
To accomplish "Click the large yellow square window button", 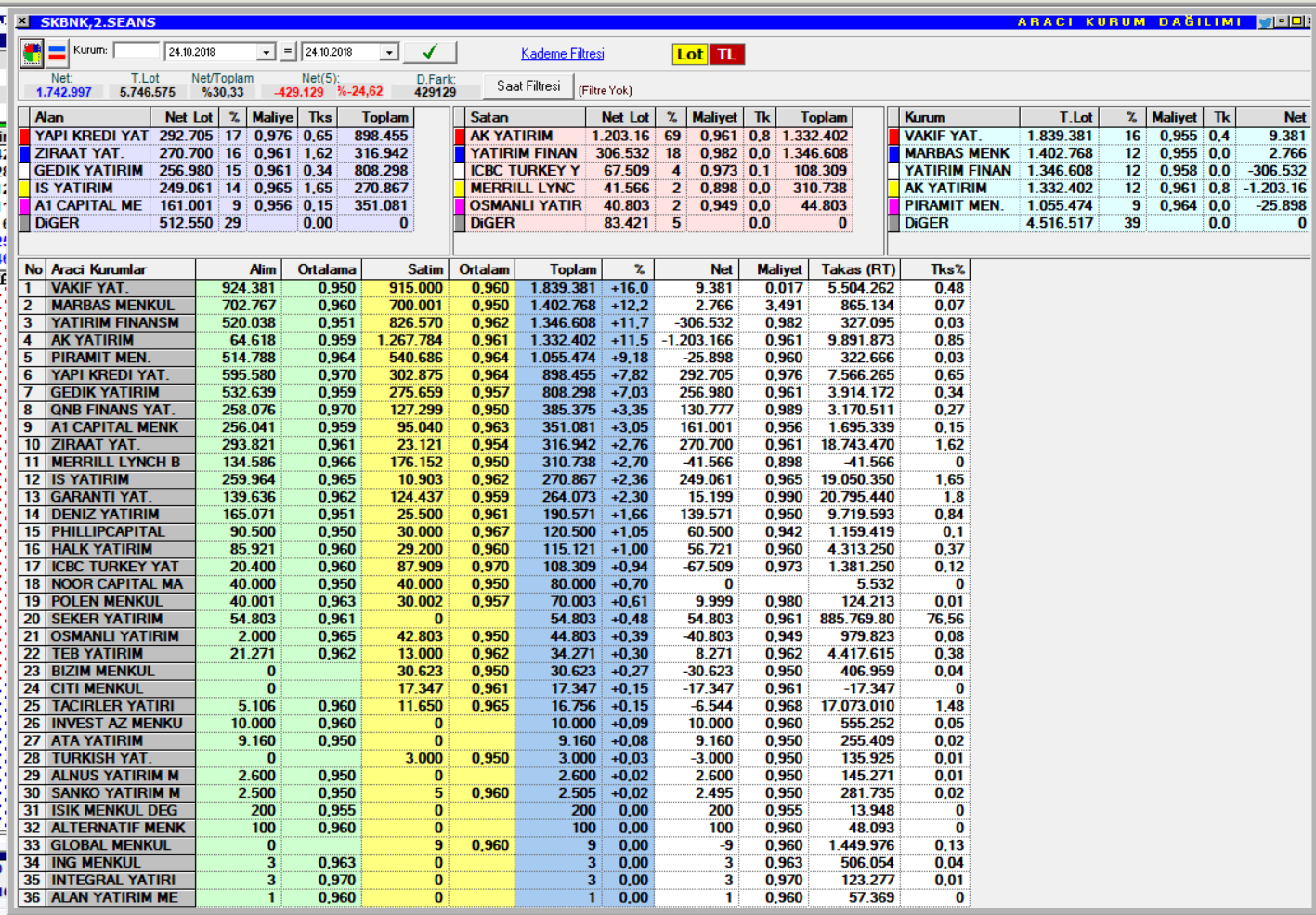I will tap(1296, 20).
